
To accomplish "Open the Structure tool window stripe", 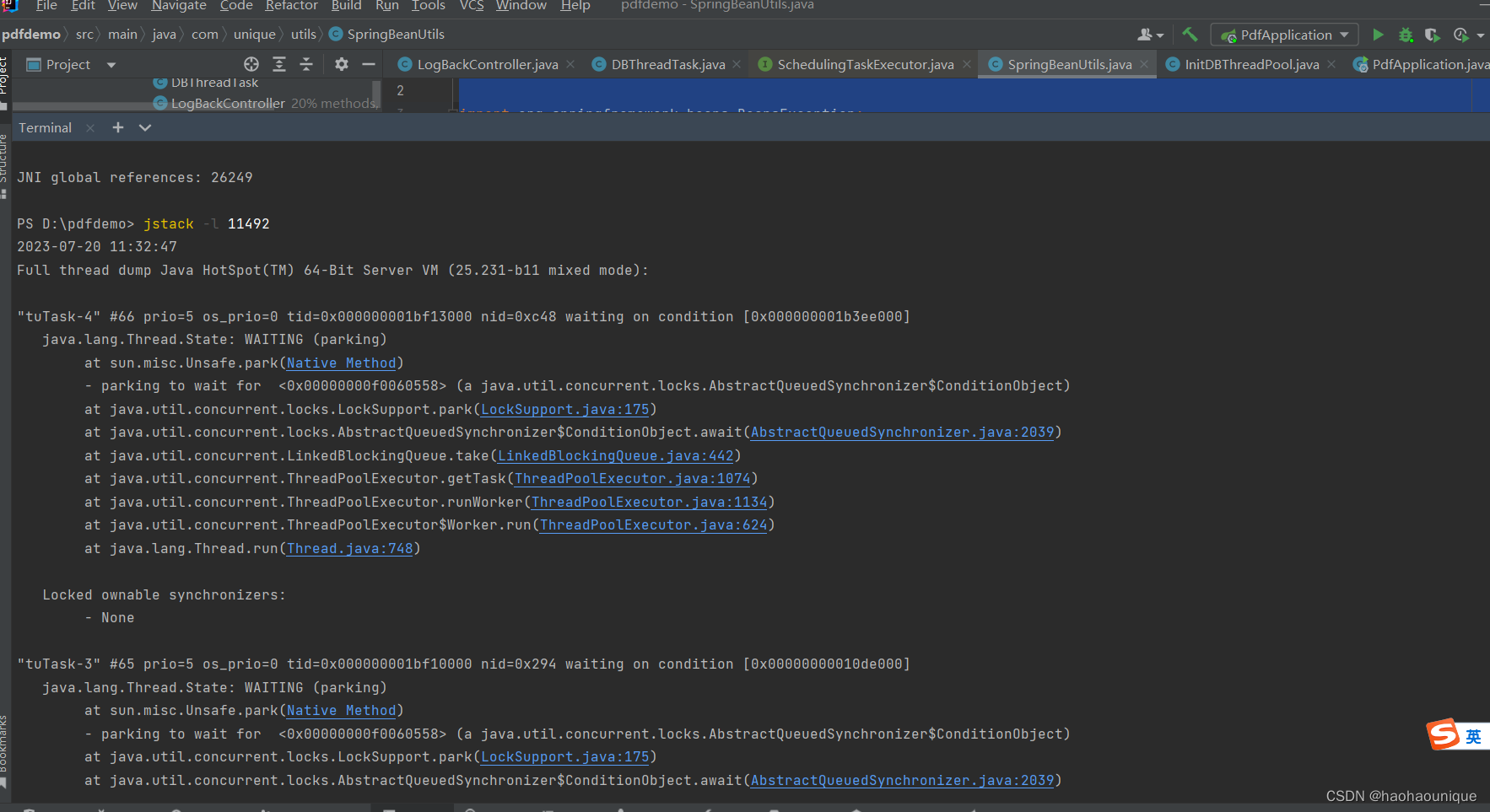I will 4,167.
